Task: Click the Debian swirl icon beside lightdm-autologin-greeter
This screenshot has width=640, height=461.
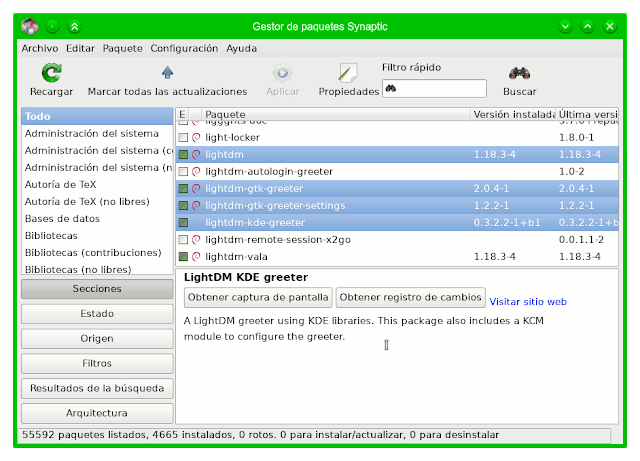Action: point(196,171)
